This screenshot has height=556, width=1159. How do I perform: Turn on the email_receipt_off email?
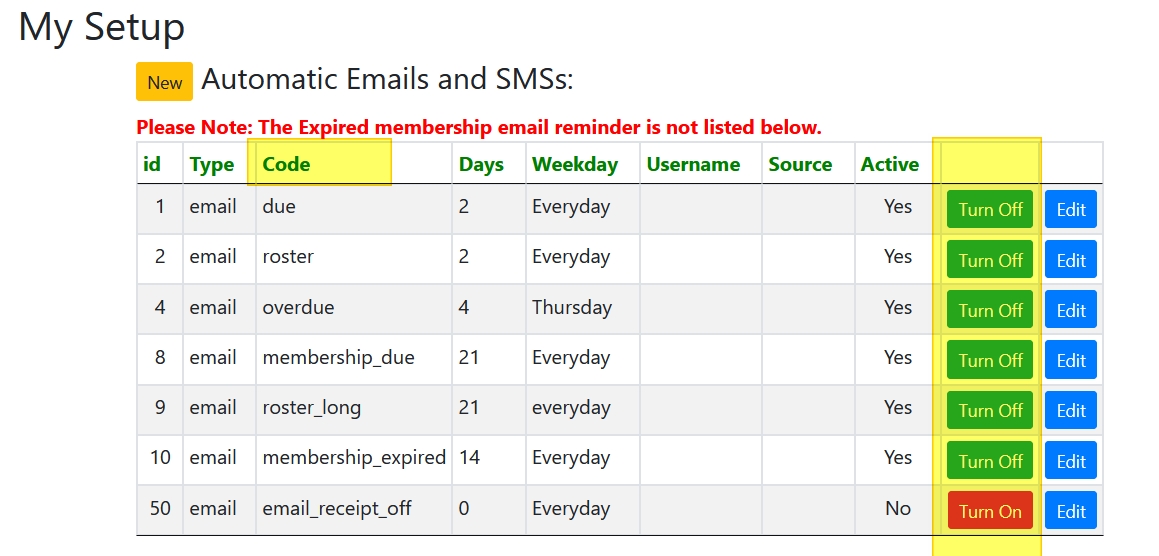tap(990, 511)
